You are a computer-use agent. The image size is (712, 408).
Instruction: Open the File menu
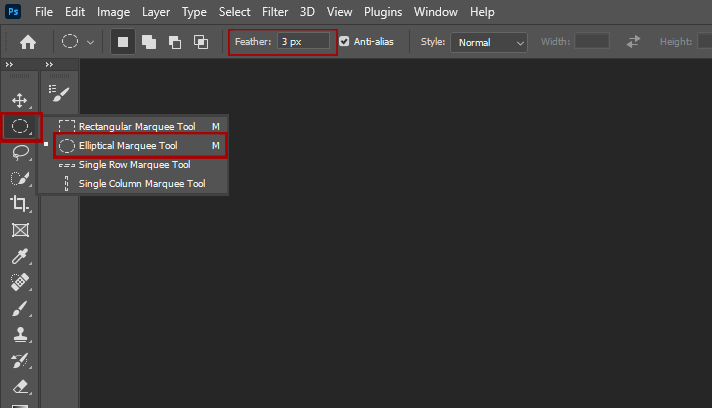(x=44, y=12)
